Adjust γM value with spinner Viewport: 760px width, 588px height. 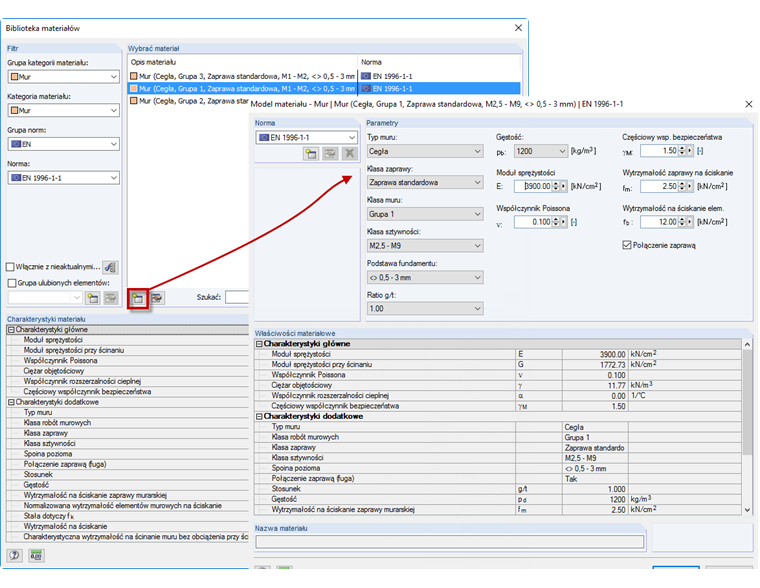pos(682,151)
